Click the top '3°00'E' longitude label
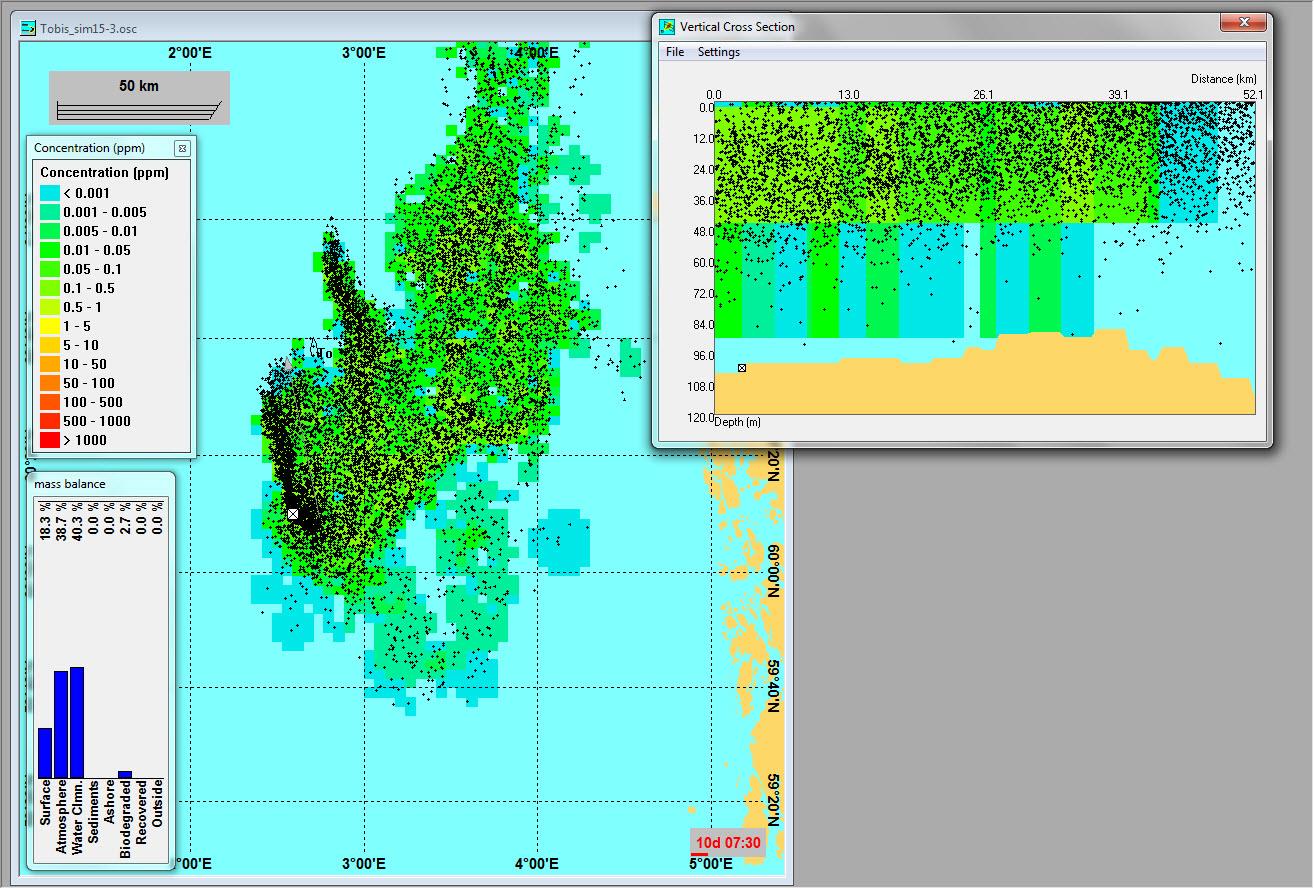This screenshot has width=1314, height=889. click(363, 52)
